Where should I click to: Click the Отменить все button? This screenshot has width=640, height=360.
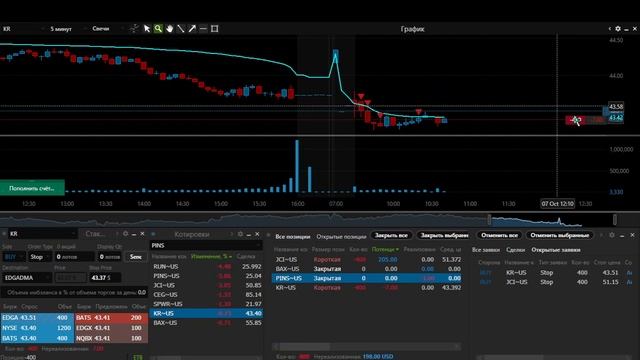point(499,236)
